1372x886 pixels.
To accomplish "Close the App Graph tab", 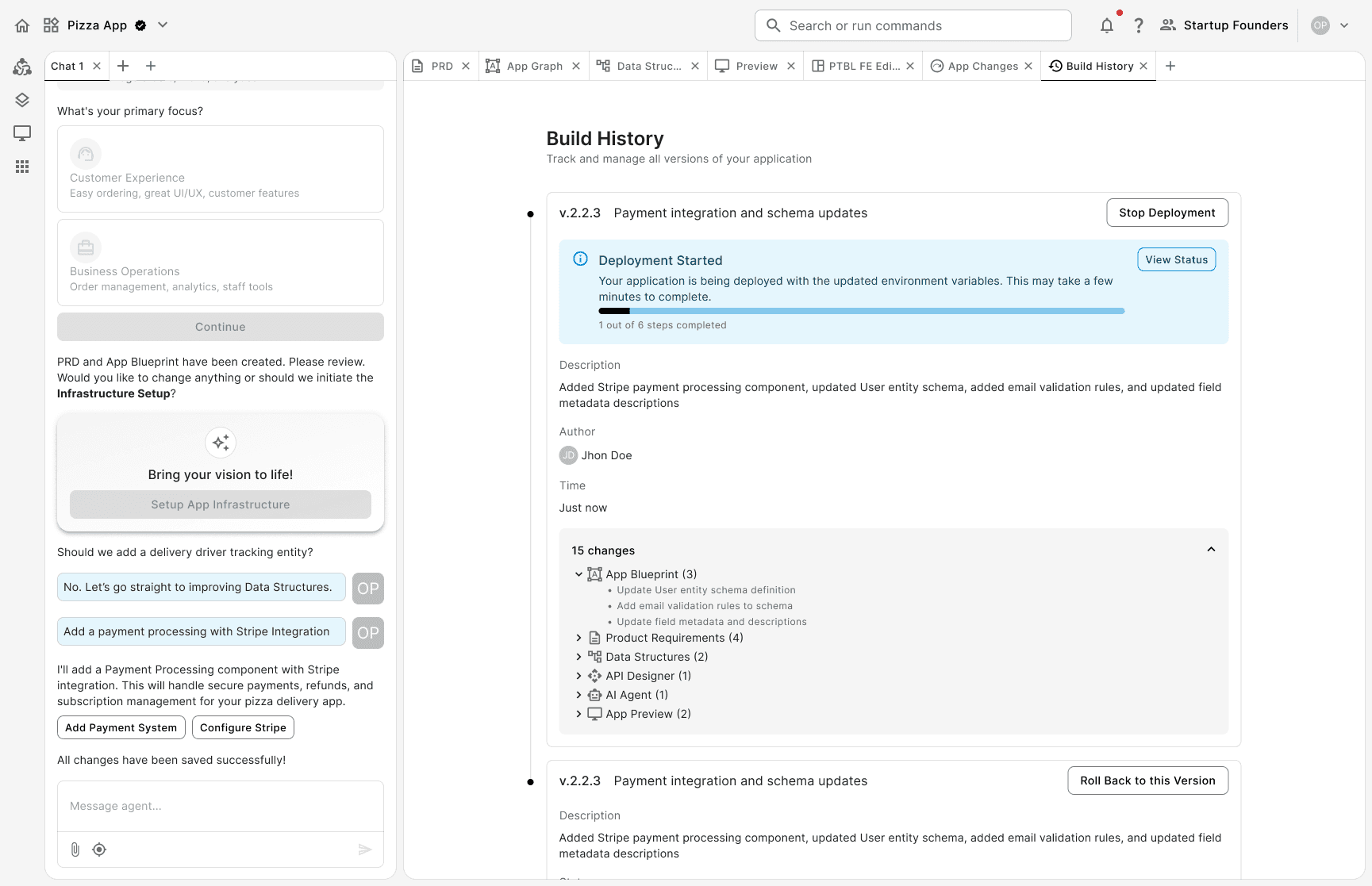I will (576, 66).
